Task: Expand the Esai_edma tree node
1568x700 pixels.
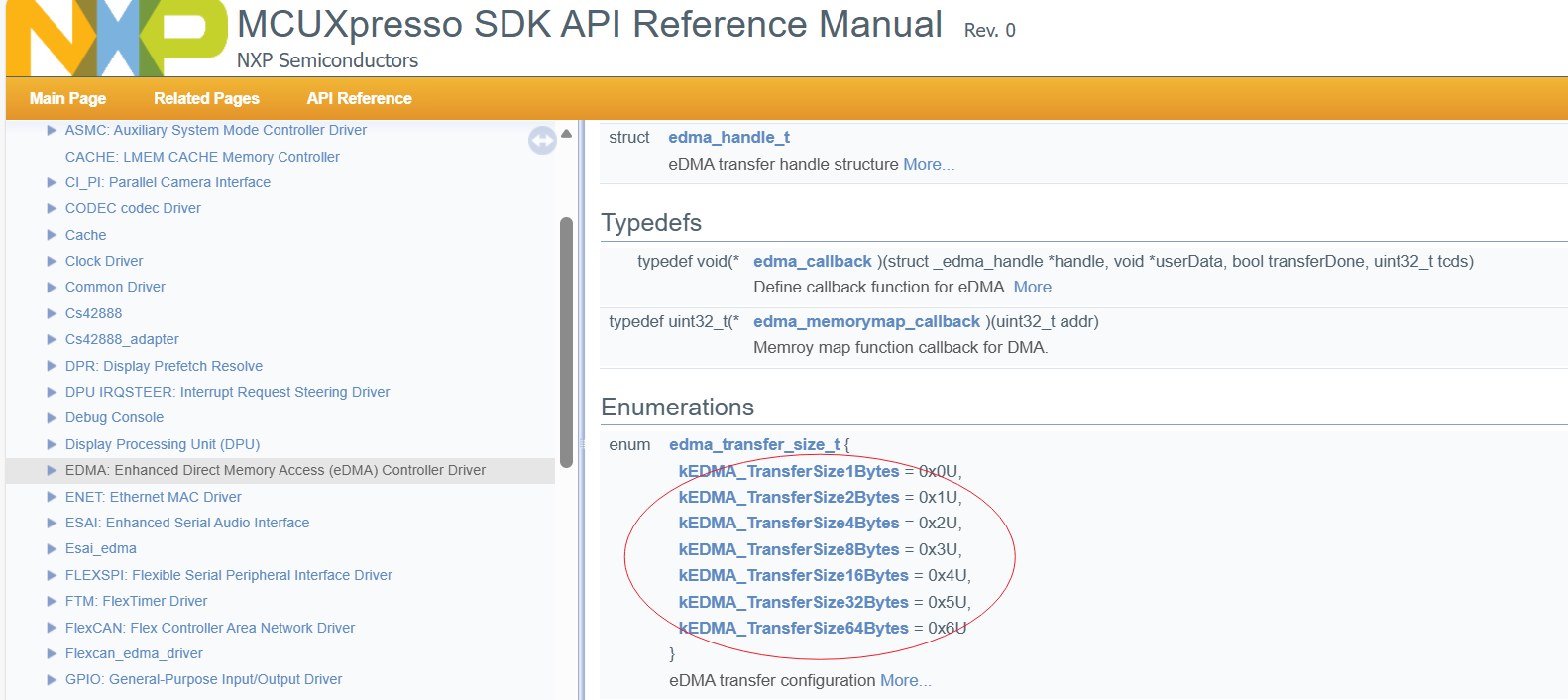Action: tap(52, 548)
